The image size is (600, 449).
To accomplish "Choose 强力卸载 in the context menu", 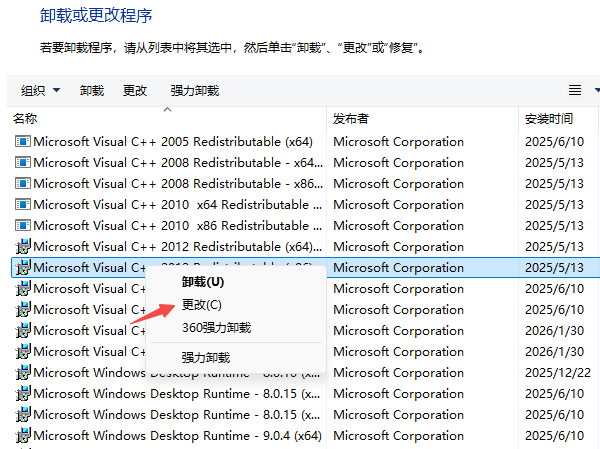I will [206, 358].
